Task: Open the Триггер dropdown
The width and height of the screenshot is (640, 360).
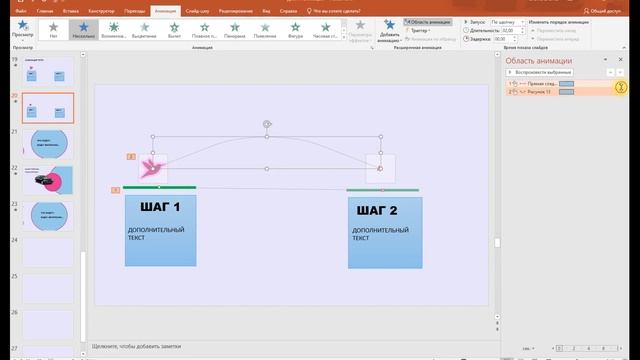Action: (x=418, y=31)
